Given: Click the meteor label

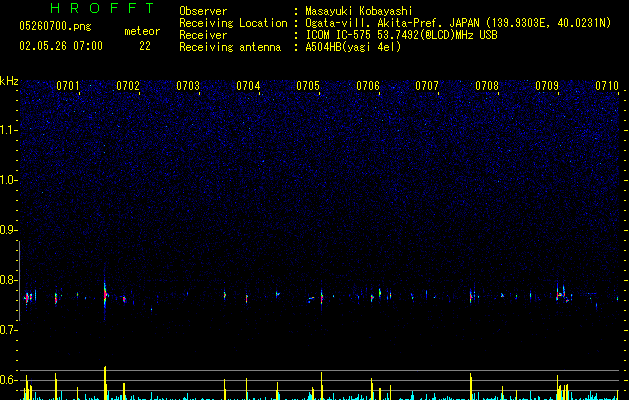Looking at the screenshot, I should coord(142,31).
